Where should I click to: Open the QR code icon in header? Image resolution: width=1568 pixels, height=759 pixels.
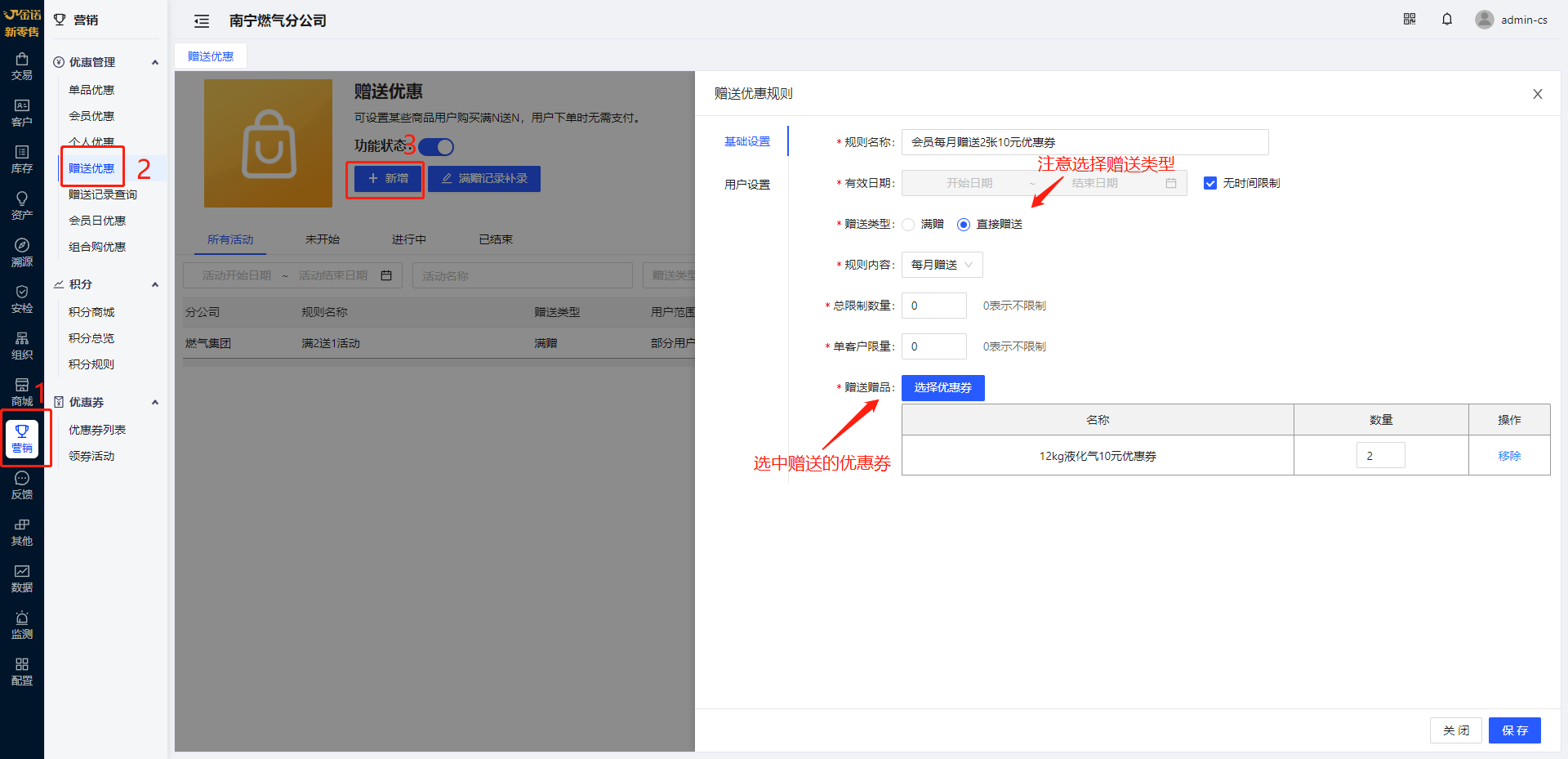[x=1410, y=19]
